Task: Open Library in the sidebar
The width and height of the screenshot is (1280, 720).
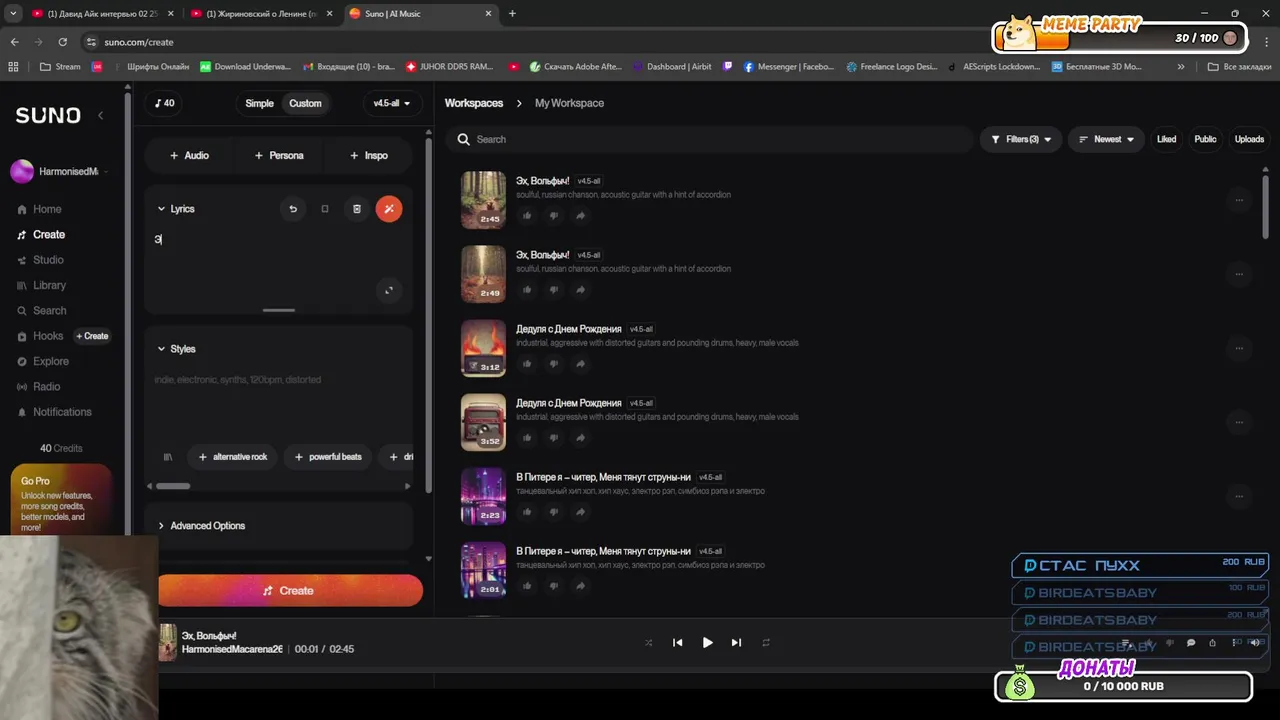Action: (x=42, y=285)
